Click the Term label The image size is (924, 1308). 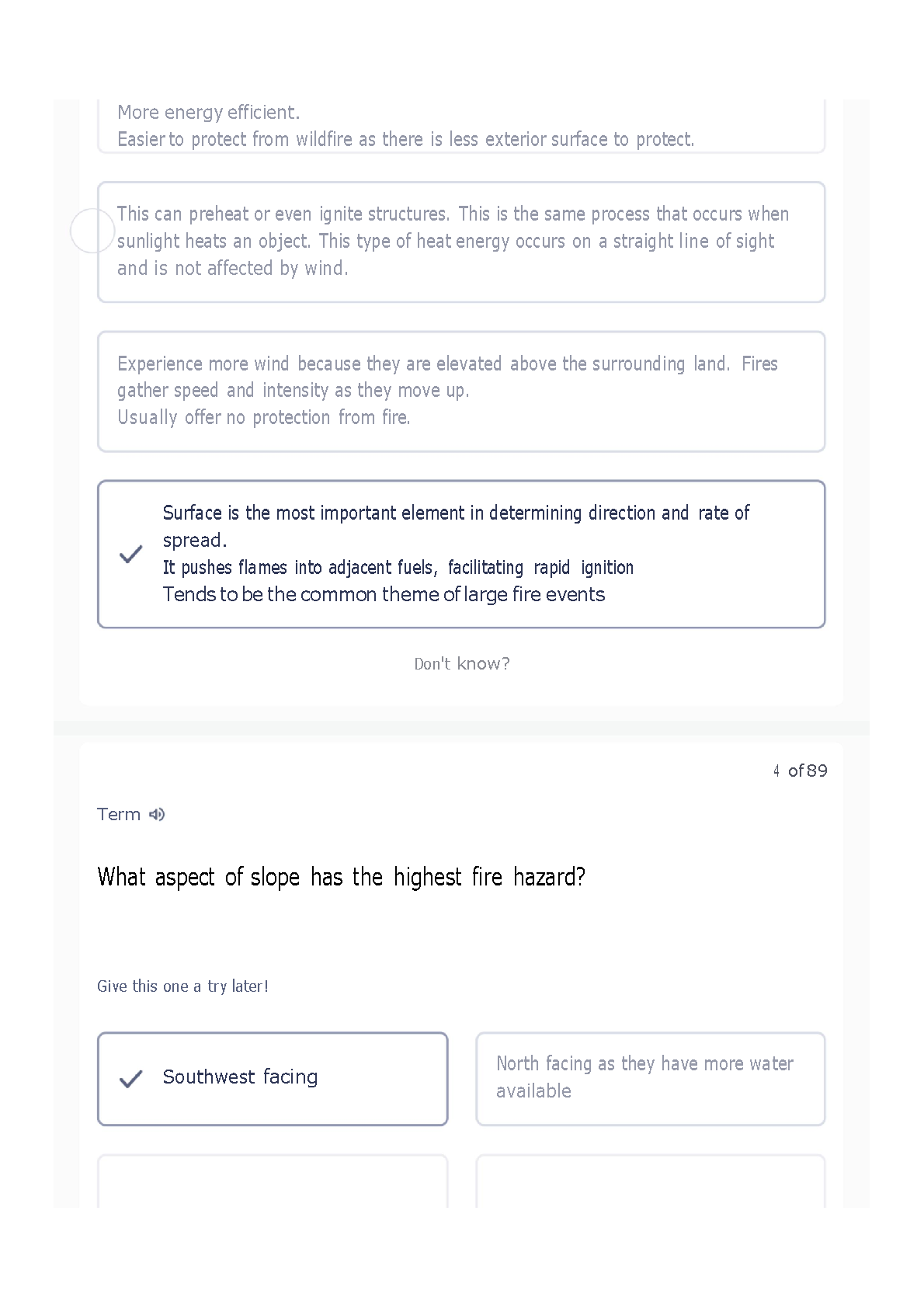[119, 814]
